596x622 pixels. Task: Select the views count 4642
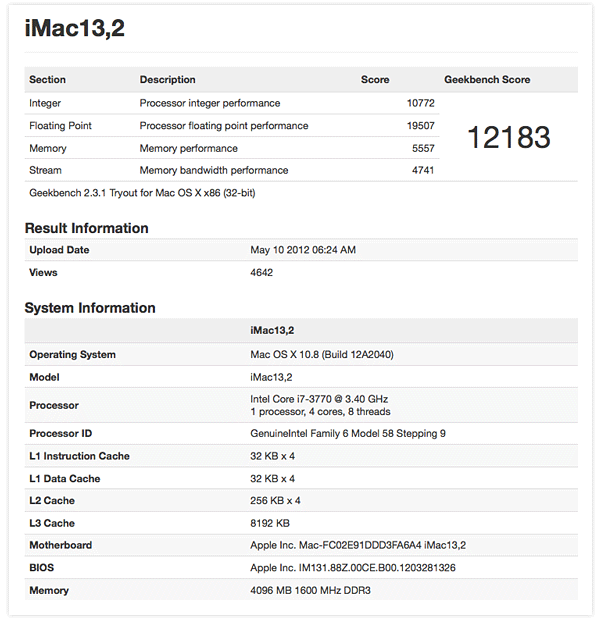point(261,273)
